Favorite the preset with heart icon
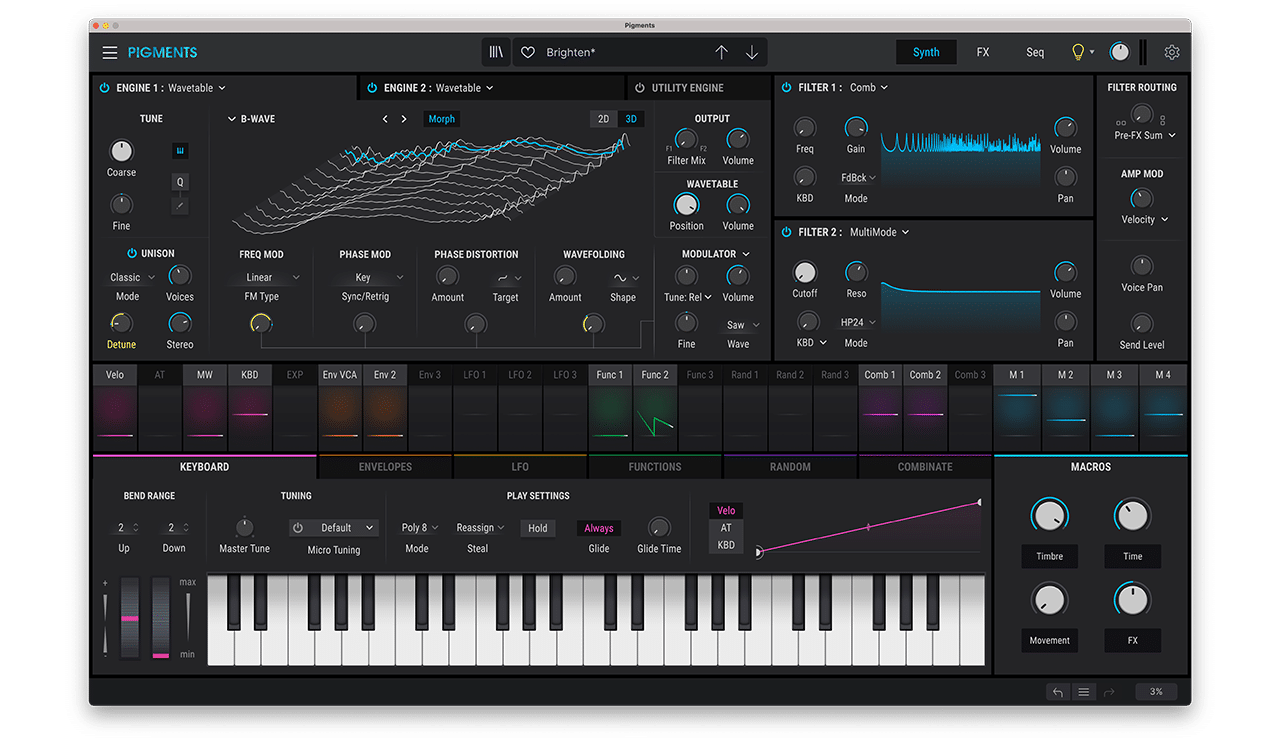The height and width of the screenshot is (742, 1280). click(x=528, y=52)
